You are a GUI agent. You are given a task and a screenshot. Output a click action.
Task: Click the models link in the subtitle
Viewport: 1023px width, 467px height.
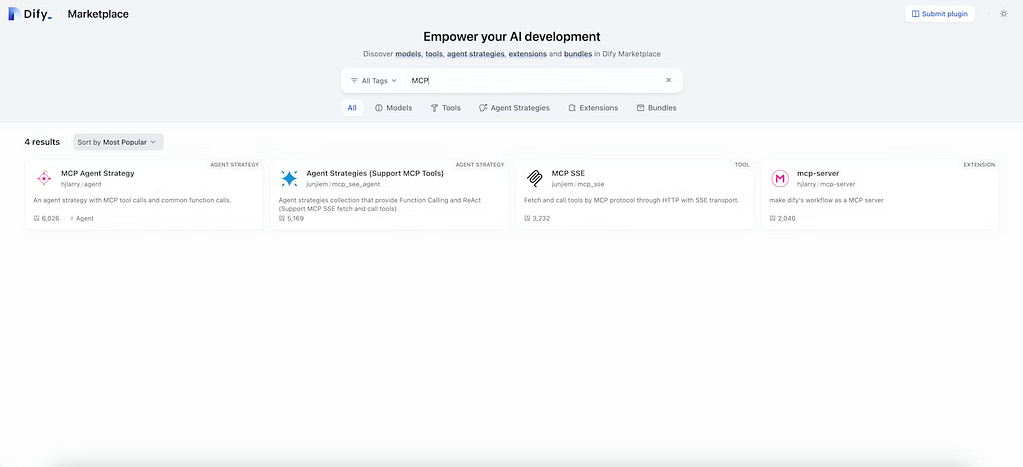point(408,53)
